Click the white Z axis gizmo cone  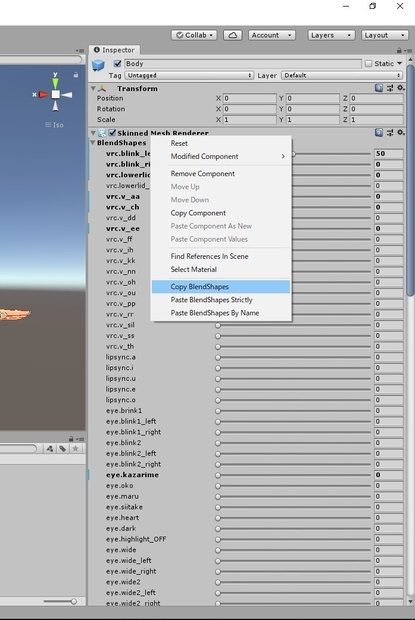click(x=67, y=95)
